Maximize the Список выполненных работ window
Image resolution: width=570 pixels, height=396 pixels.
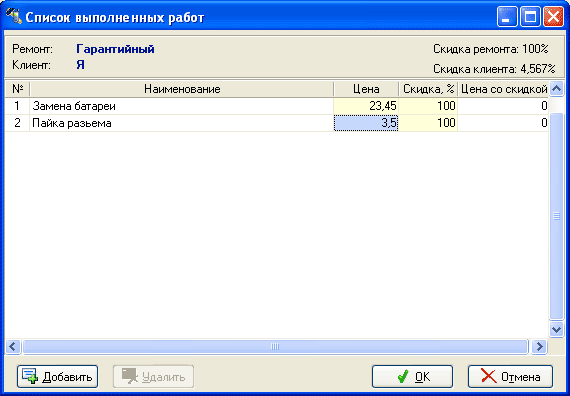[530, 17]
